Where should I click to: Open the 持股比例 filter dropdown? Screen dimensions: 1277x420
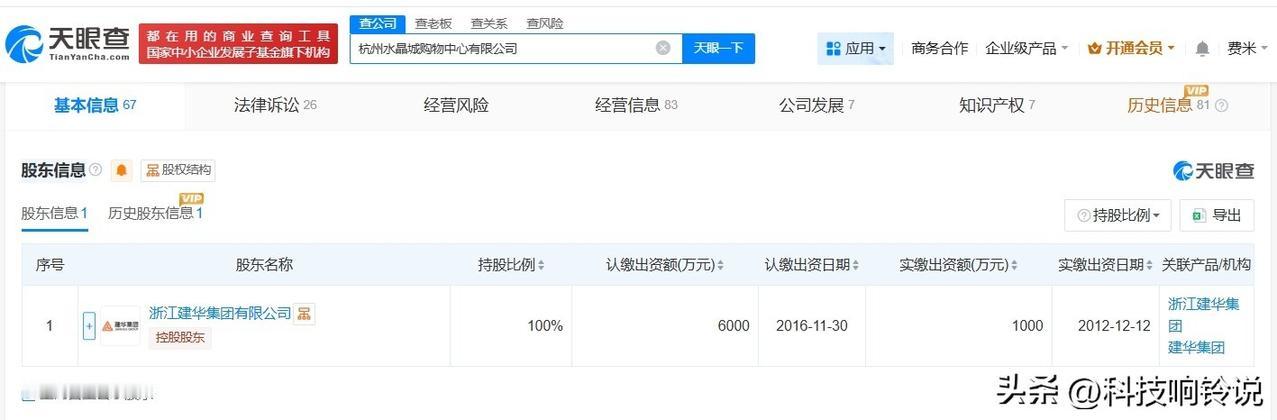pyautogui.click(x=1118, y=215)
